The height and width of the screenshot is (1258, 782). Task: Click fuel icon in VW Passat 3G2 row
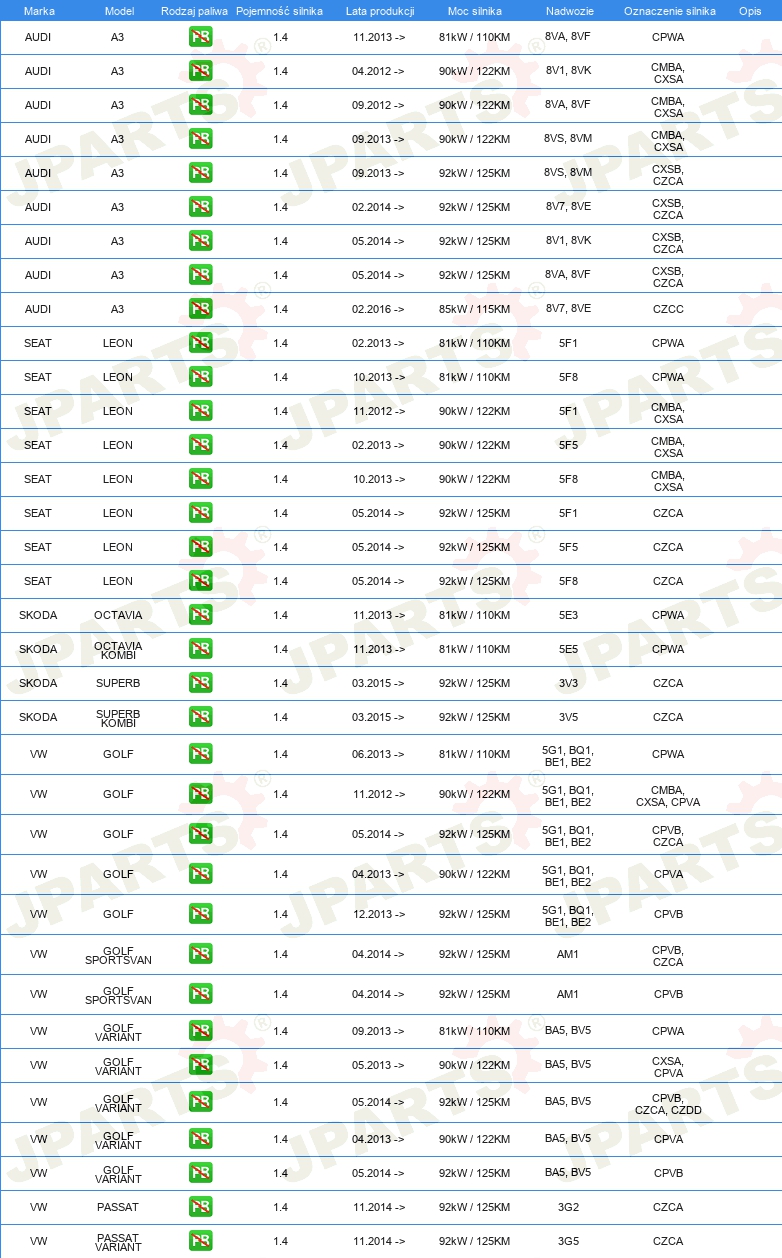click(x=200, y=1207)
